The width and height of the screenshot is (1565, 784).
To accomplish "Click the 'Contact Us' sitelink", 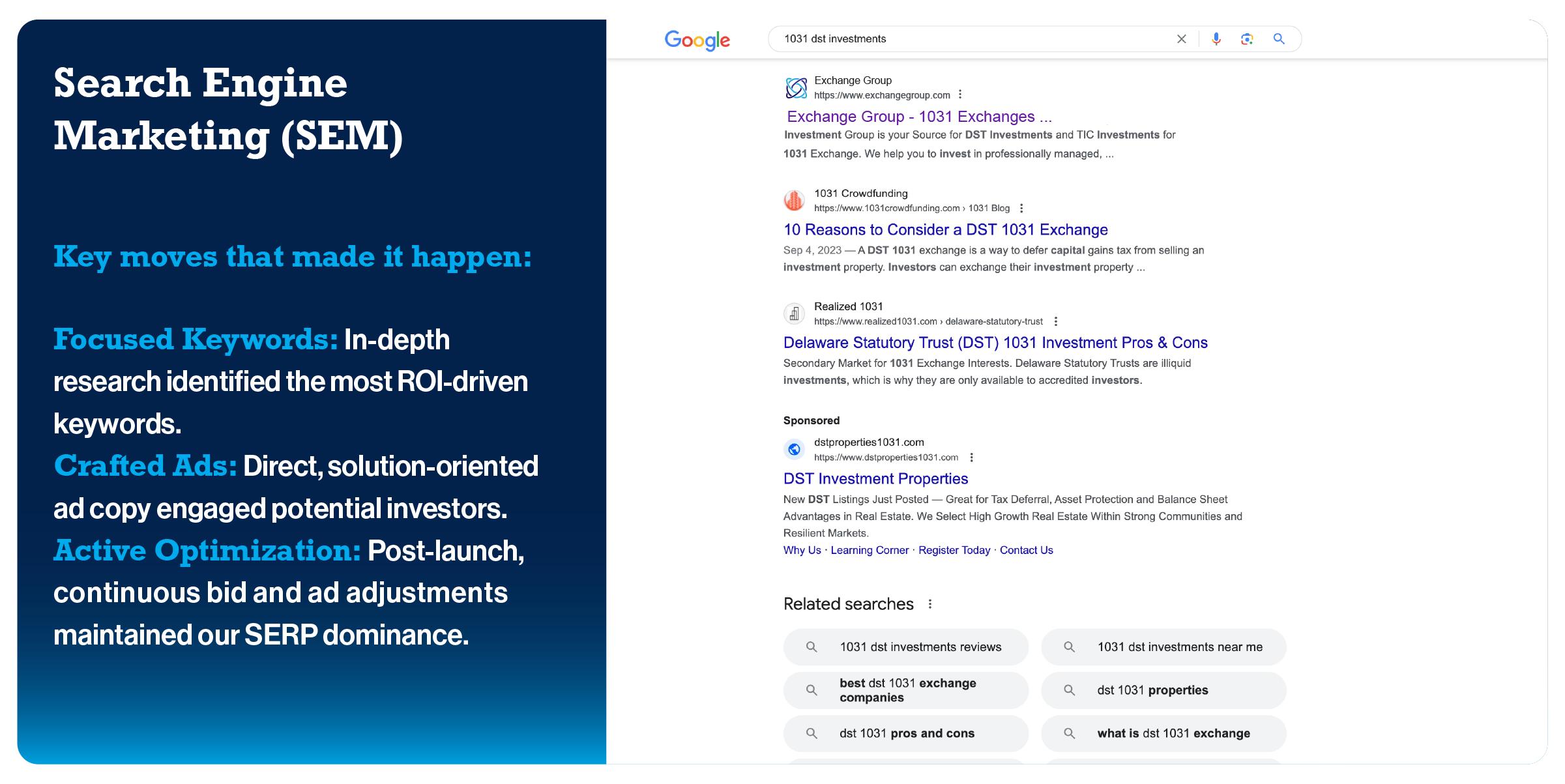I will tap(1027, 550).
